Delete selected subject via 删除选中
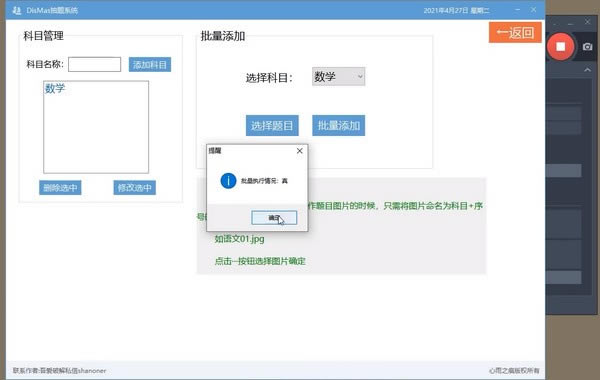600x380 pixels. (x=60, y=188)
